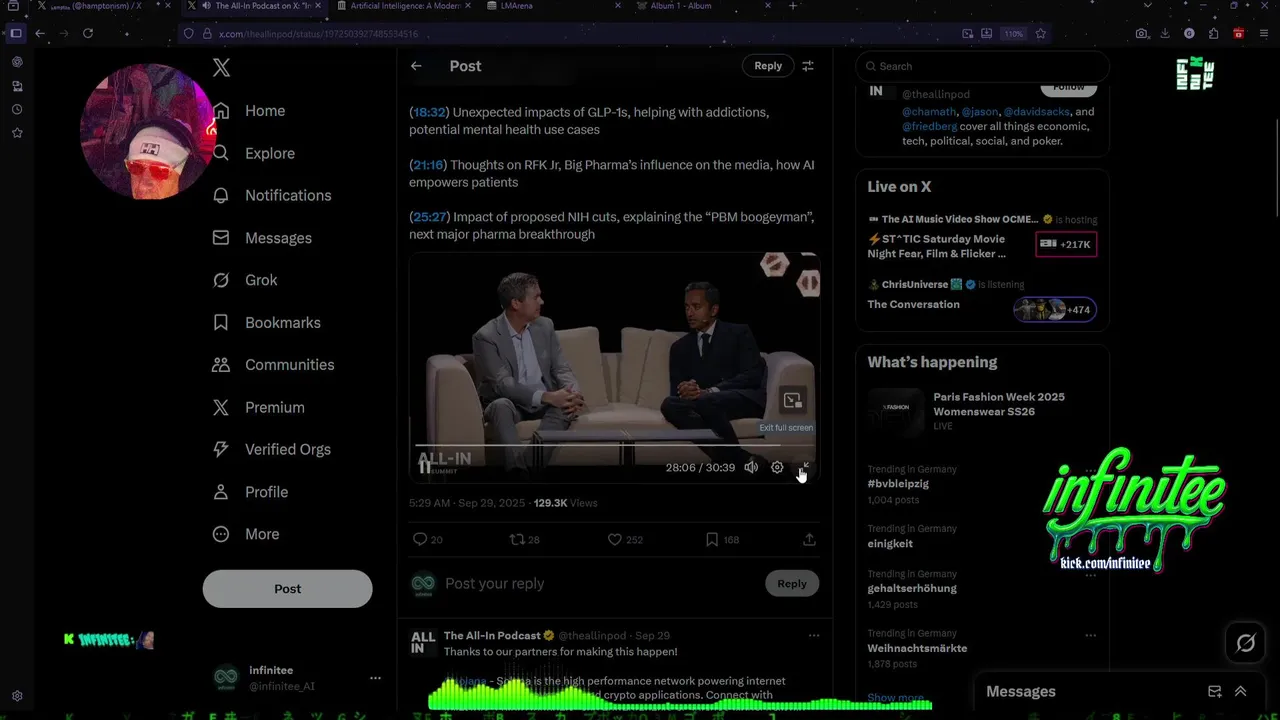Screen dimensions: 1280x720
Task: Open post view options sliders icon
Action: [808, 66]
